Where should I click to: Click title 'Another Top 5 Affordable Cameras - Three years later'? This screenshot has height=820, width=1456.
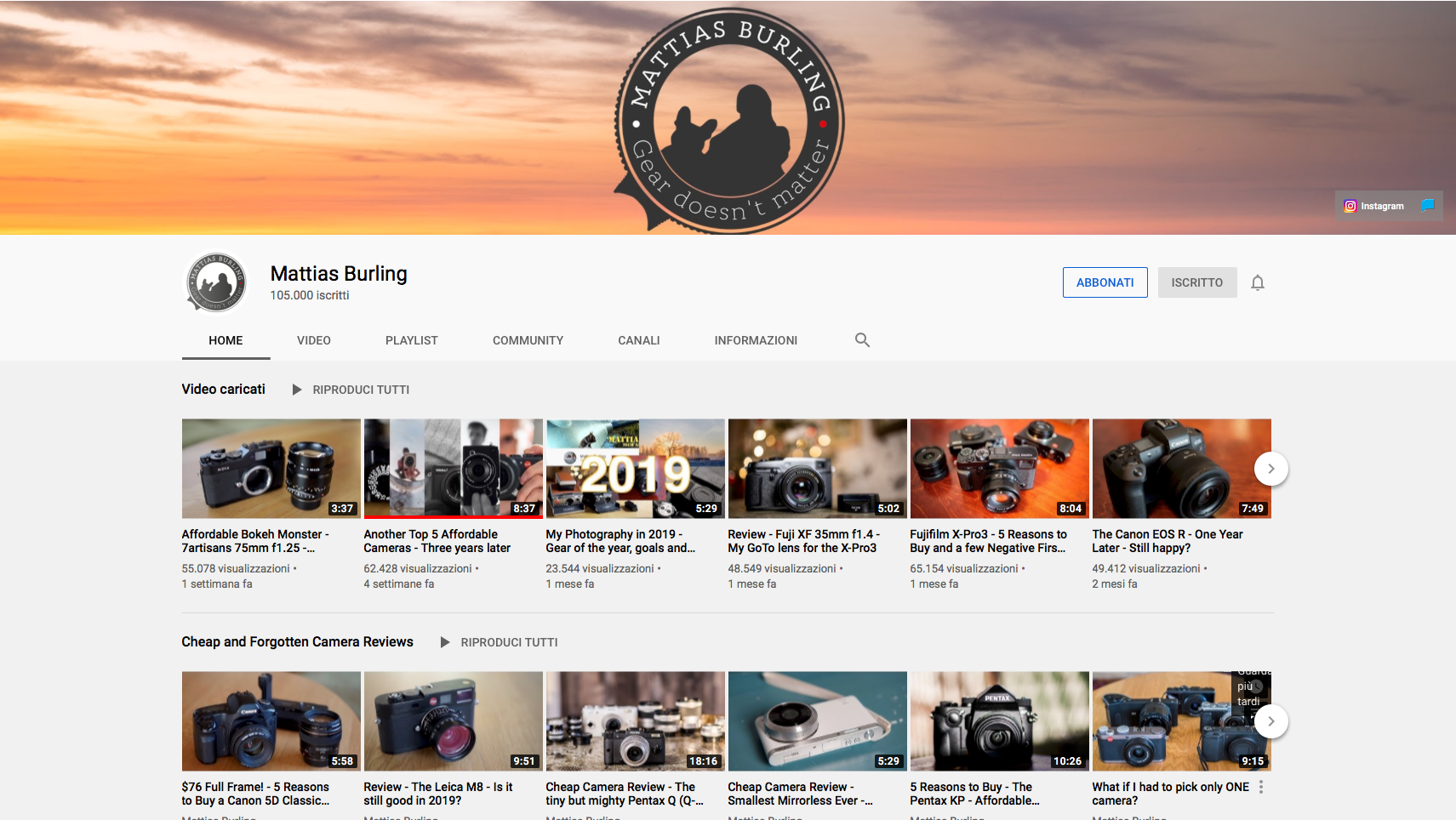pyautogui.click(x=437, y=541)
